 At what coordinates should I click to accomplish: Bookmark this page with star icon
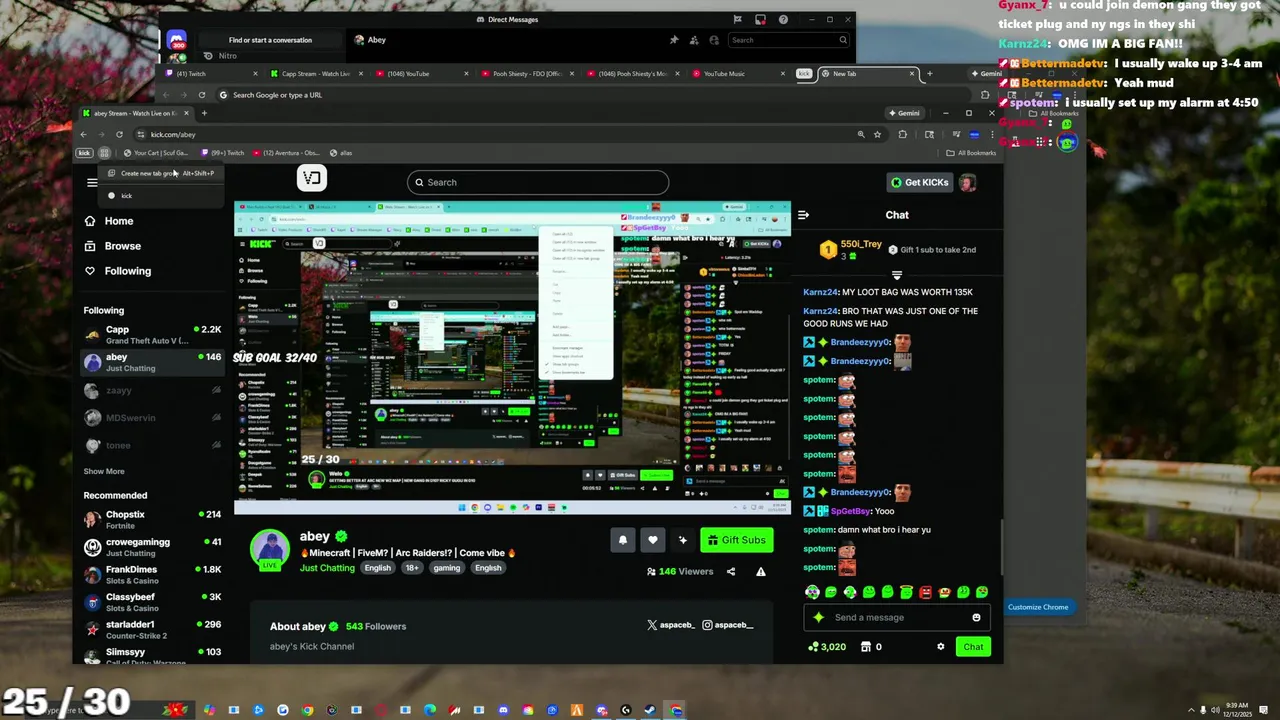coord(877,134)
